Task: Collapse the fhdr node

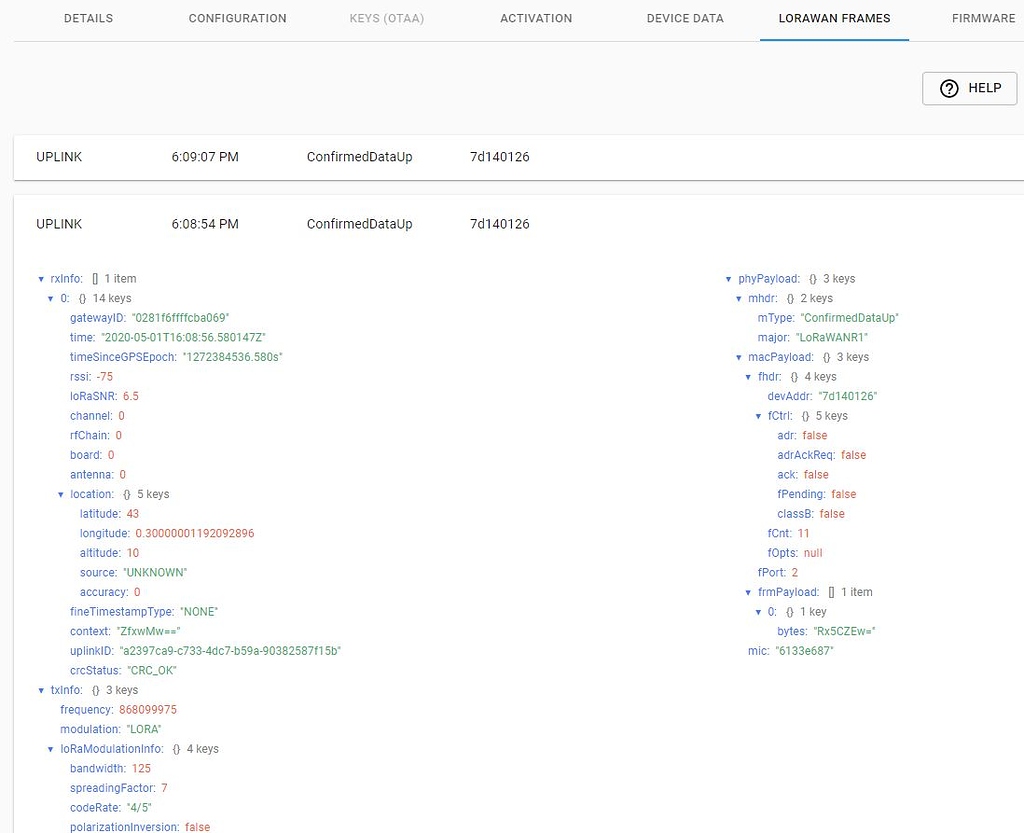Action: click(x=748, y=376)
